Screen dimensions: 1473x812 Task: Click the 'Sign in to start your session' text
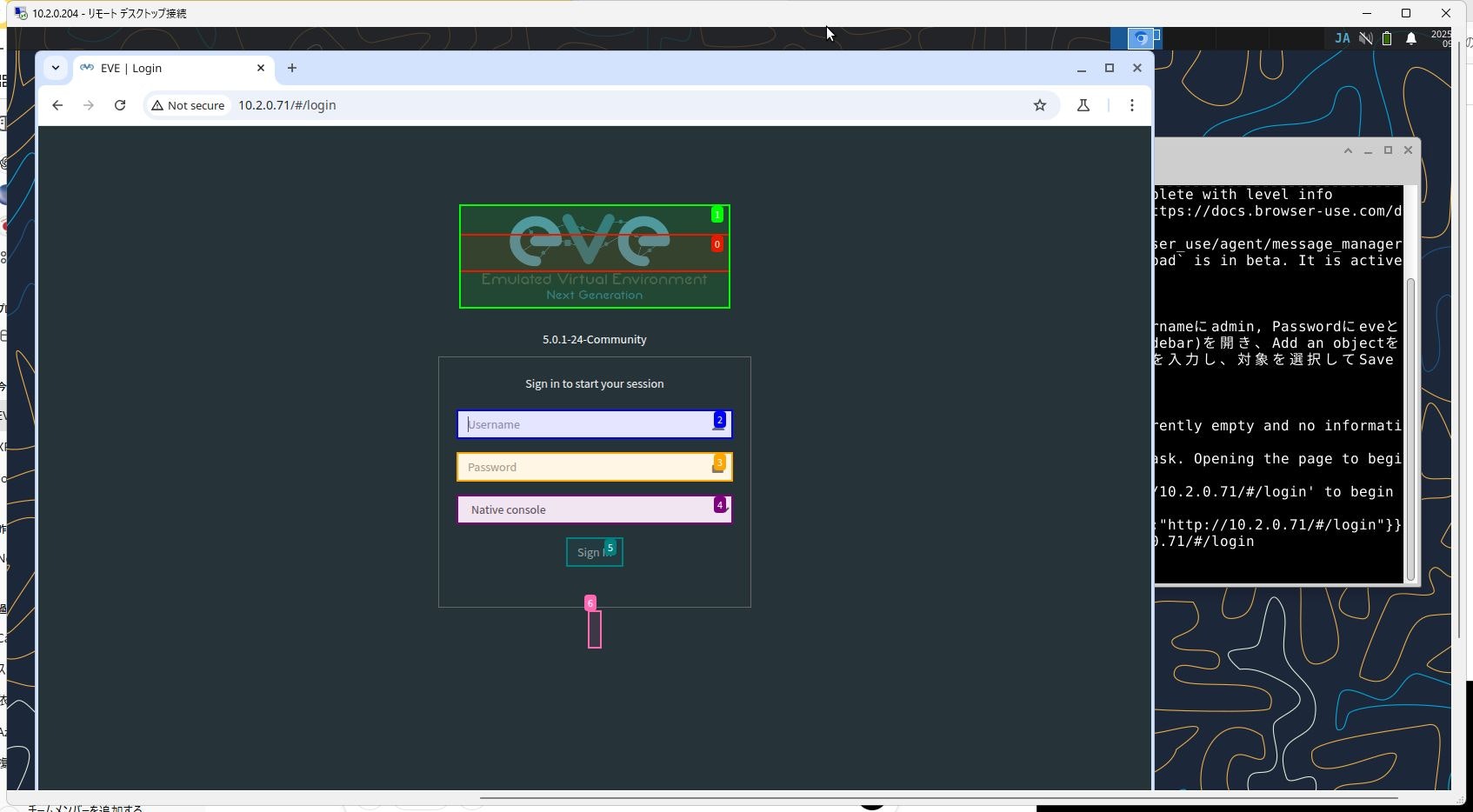tap(595, 384)
